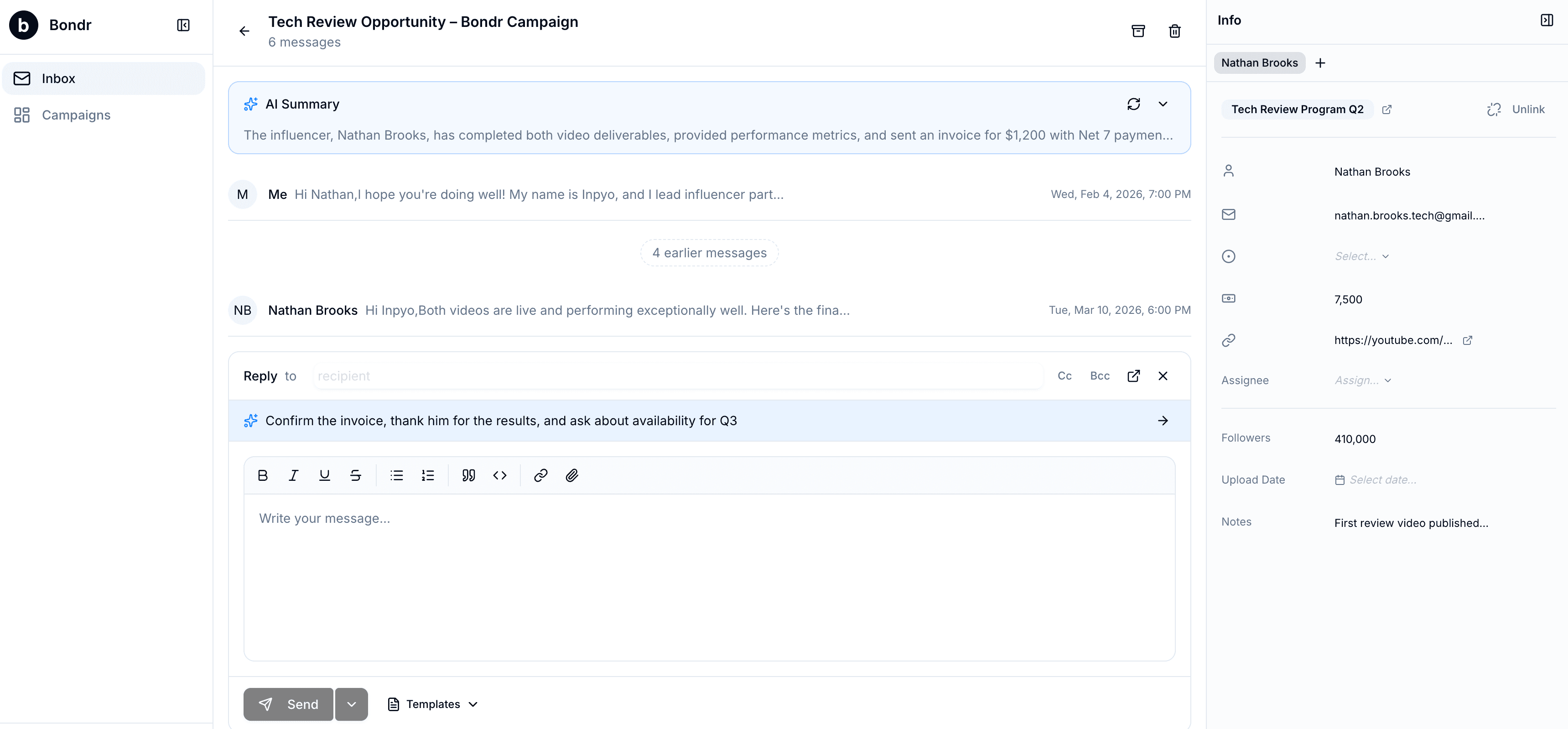The image size is (1568, 729).
Task: Expand the AI Summary text
Action: click(x=1163, y=104)
